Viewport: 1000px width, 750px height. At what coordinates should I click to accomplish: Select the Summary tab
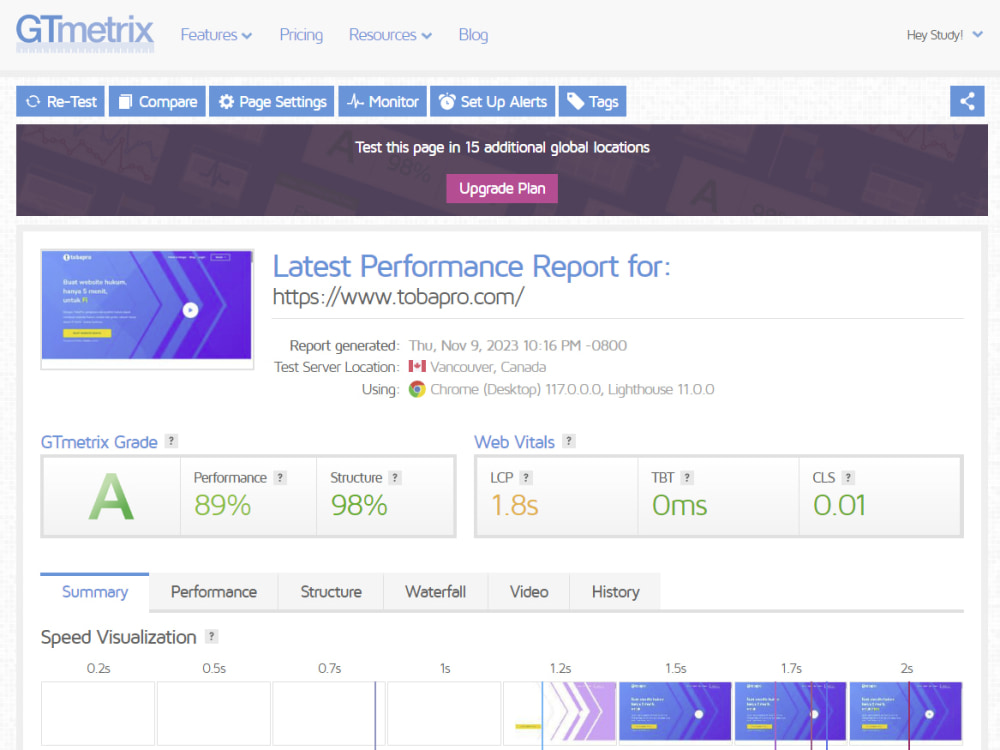94,592
